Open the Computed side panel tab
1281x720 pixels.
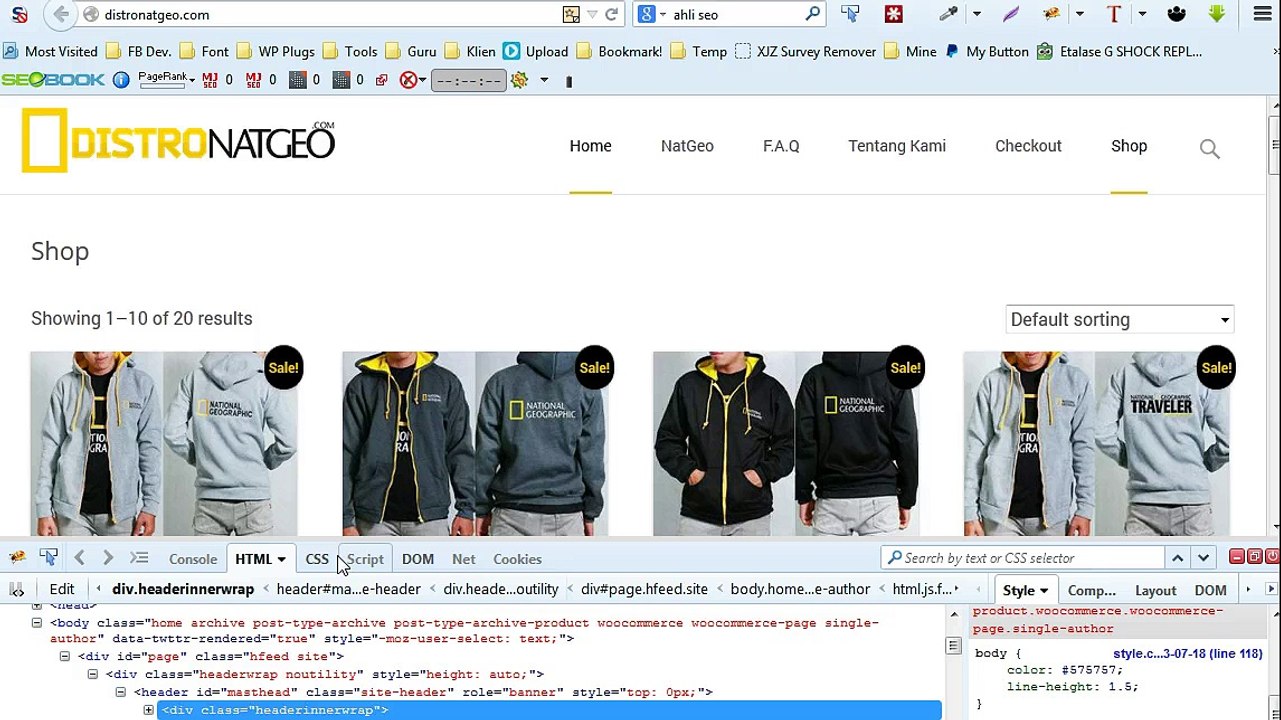(x=1092, y=590)
